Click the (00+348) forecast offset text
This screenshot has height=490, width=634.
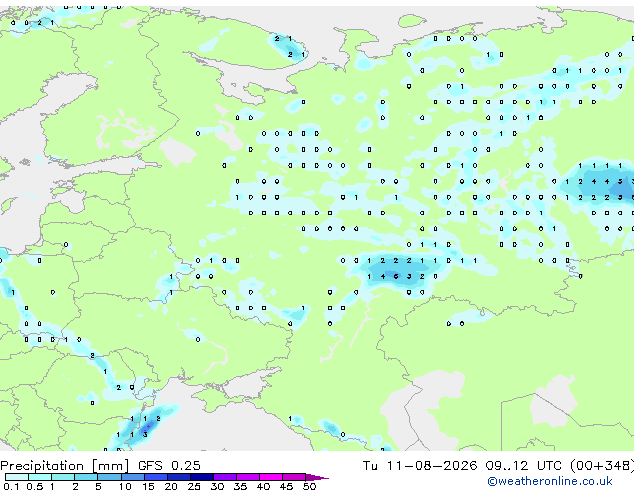(x=602, y=466)
